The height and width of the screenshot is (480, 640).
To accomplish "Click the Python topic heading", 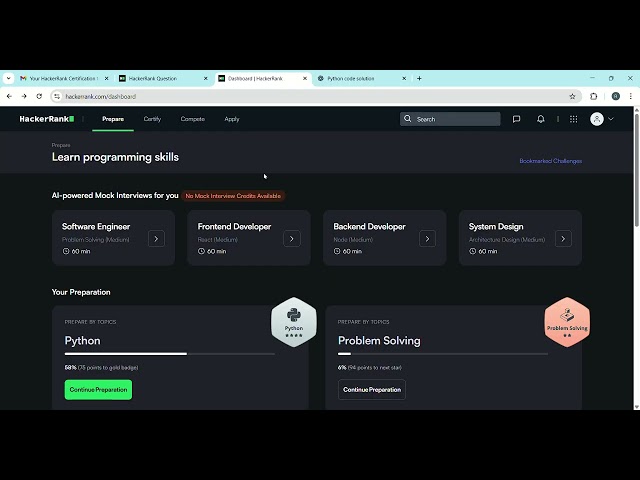I will pos(82,340).
